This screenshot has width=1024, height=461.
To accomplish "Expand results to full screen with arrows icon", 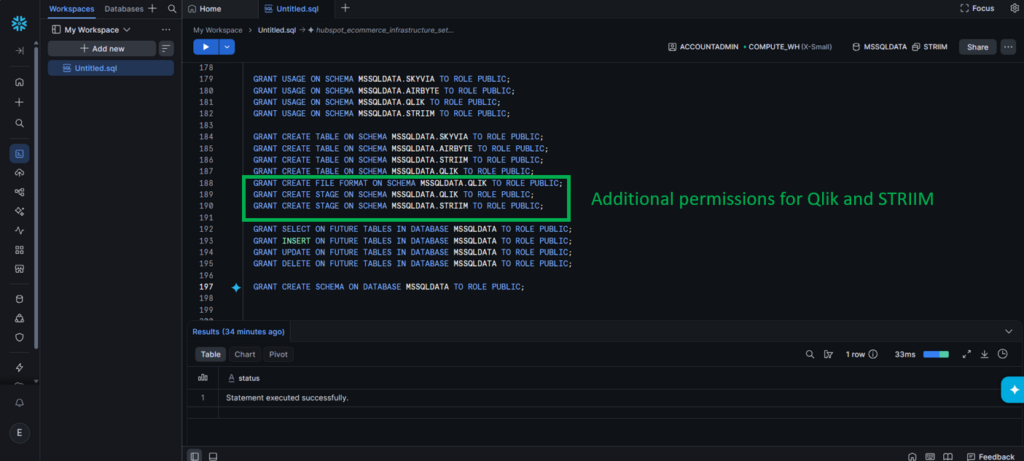I will (x=967, y=354).
